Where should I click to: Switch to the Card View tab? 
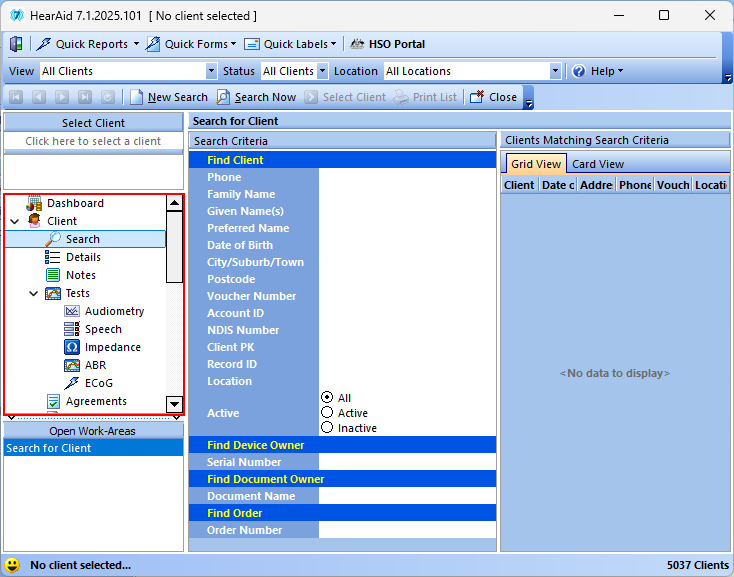(x=597, y=164)
